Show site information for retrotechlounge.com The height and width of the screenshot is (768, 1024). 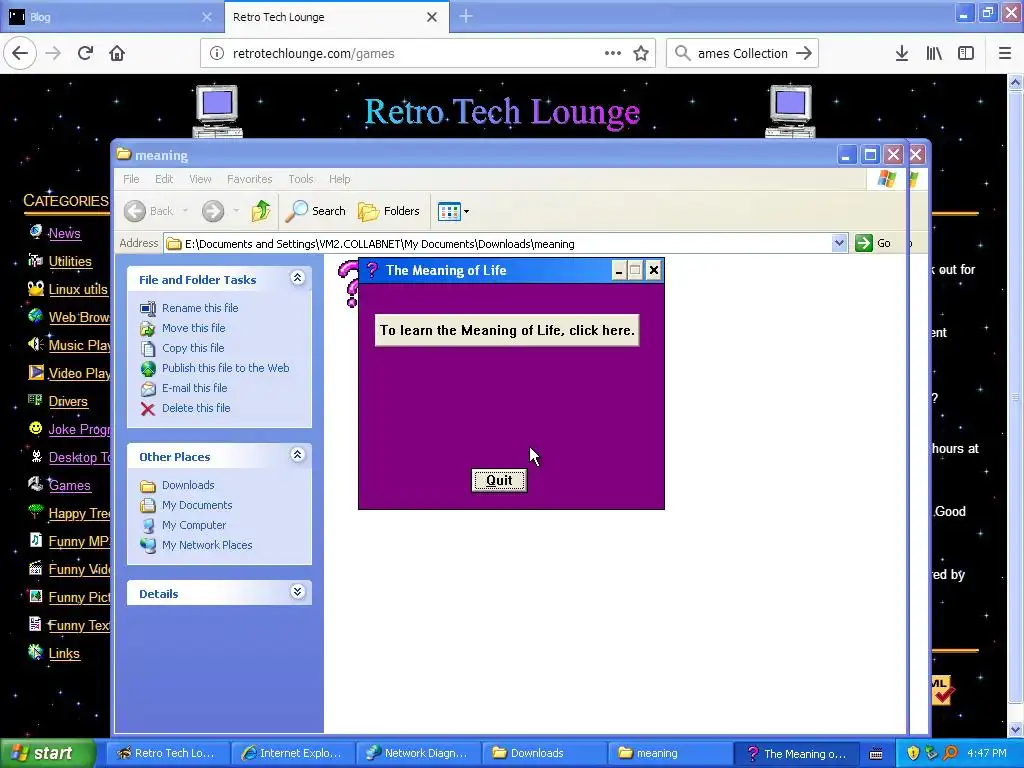[x=217, y=54]
